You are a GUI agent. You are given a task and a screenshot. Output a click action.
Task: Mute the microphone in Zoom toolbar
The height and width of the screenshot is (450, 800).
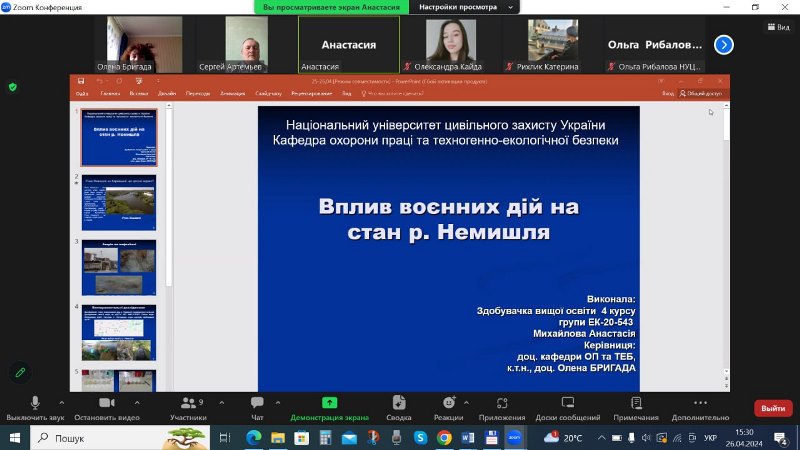[x=35, y=402]
